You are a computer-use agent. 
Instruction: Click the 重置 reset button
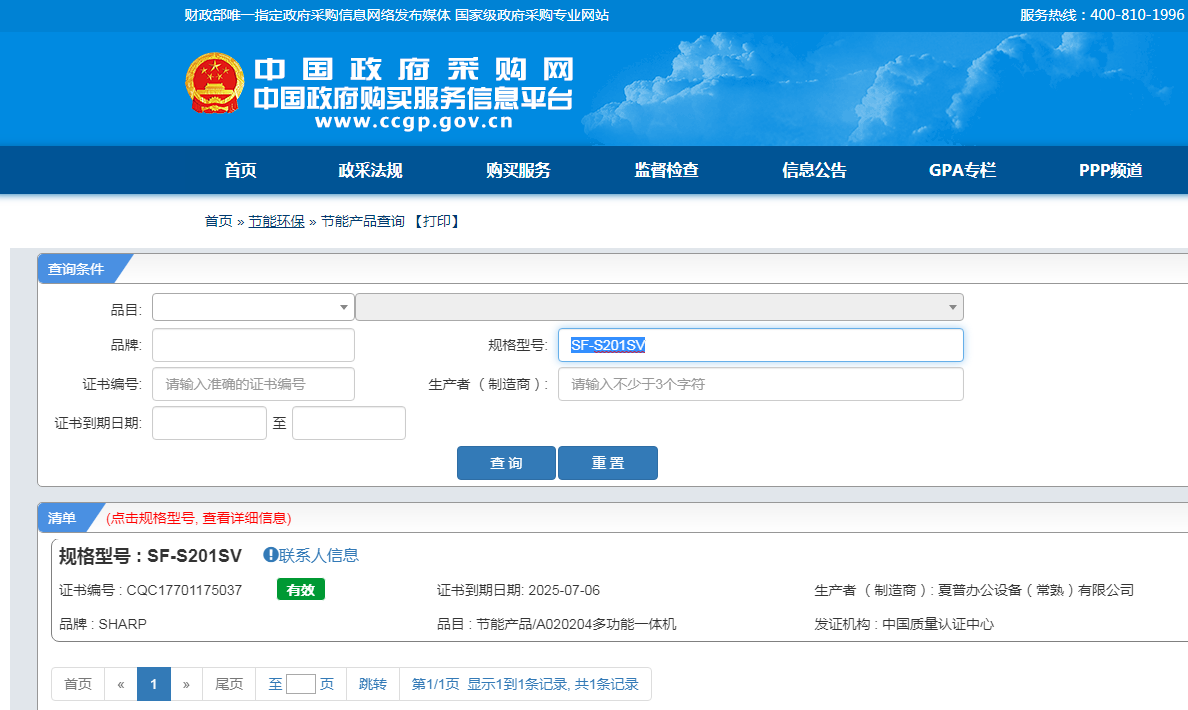click(608, 463)
